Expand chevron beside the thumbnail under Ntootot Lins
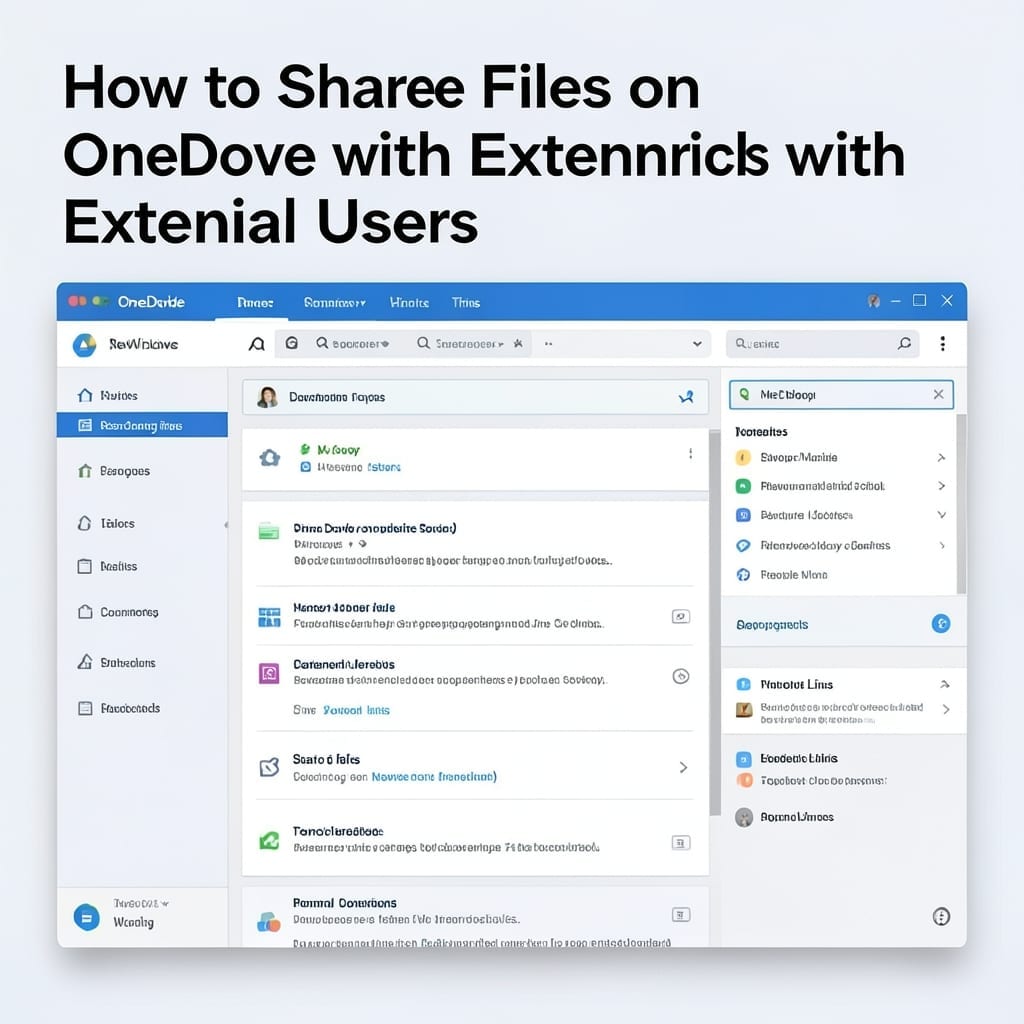 pos(946,709)
